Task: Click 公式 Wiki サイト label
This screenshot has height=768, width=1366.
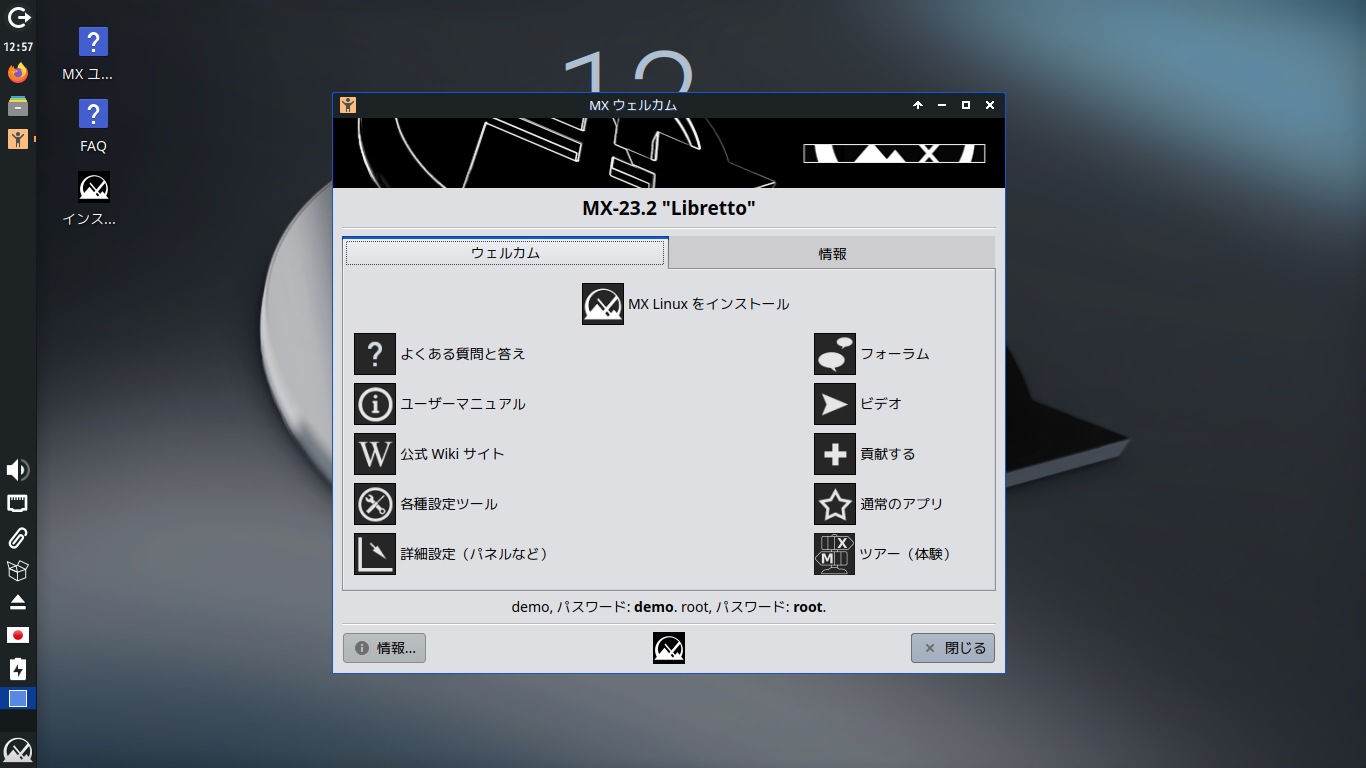Action: click(452, 454)
